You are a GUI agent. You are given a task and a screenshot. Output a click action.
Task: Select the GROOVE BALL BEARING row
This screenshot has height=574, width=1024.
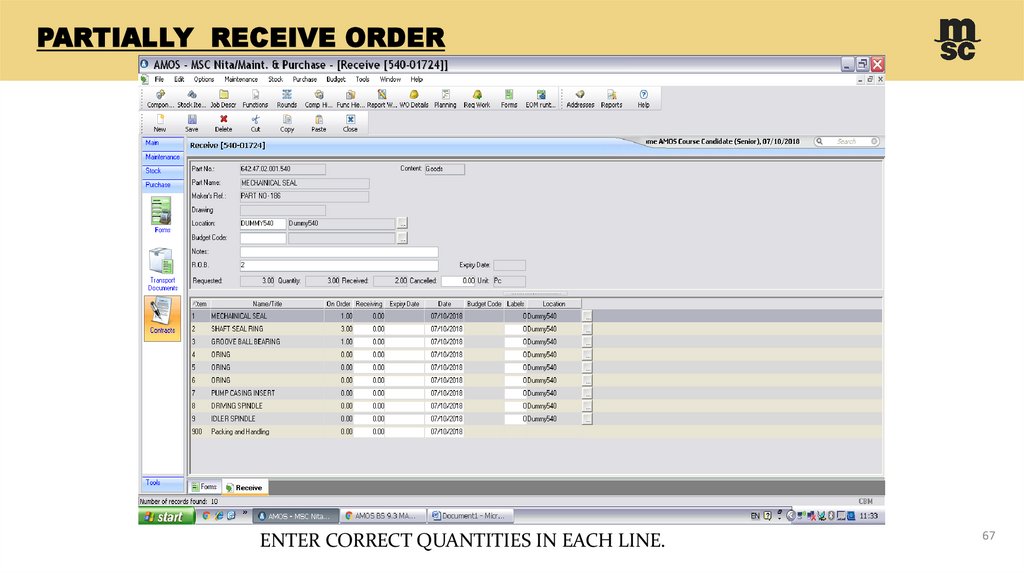click(536, 342)
